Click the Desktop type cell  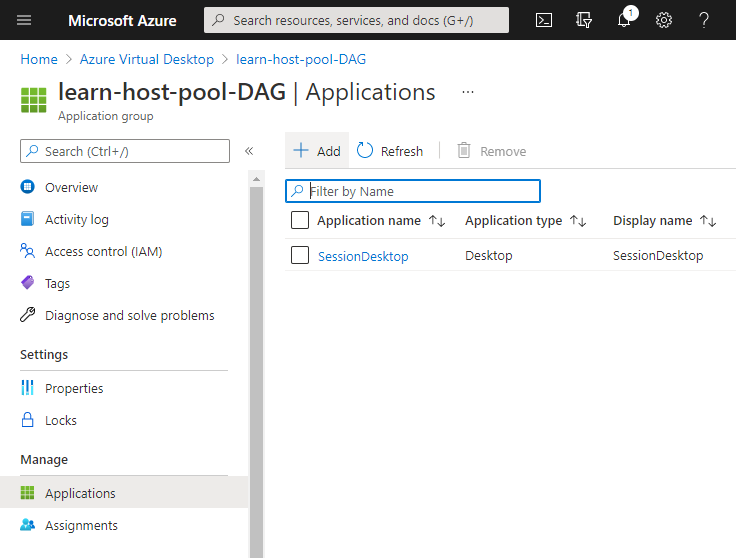point(489,255)
